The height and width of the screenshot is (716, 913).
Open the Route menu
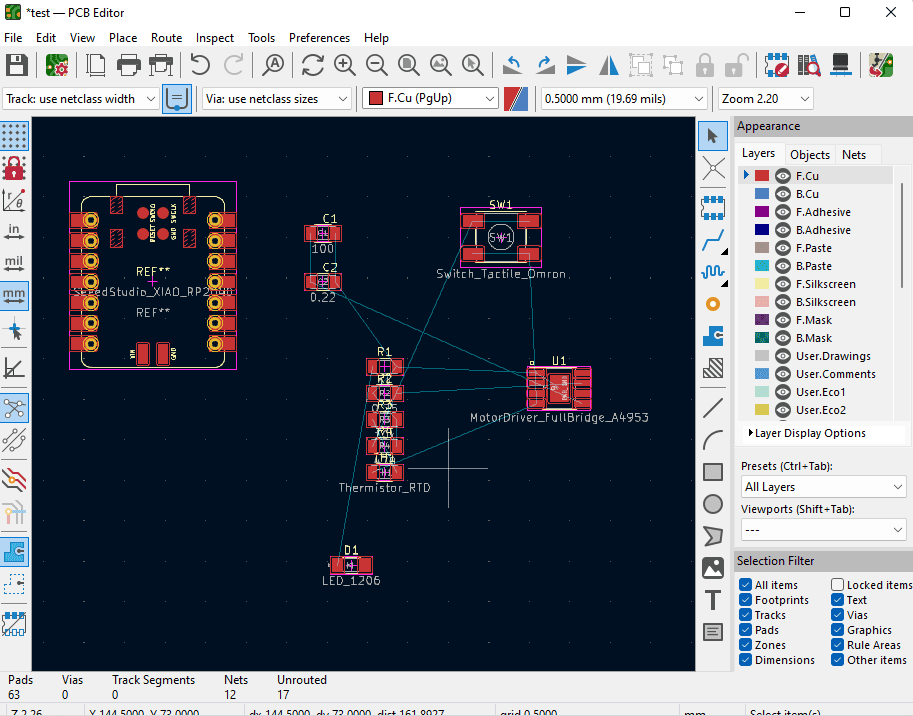point(167,38)
